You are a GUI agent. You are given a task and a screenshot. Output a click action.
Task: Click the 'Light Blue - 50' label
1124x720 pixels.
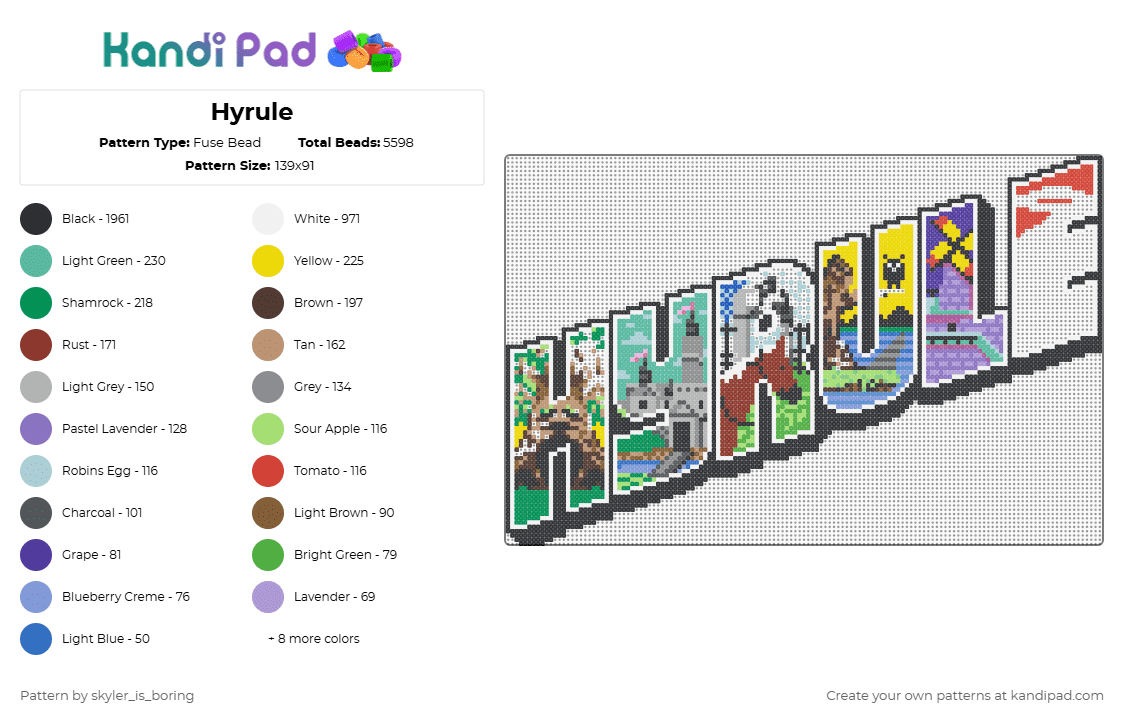pyautogui.click(x=105, y=639)
